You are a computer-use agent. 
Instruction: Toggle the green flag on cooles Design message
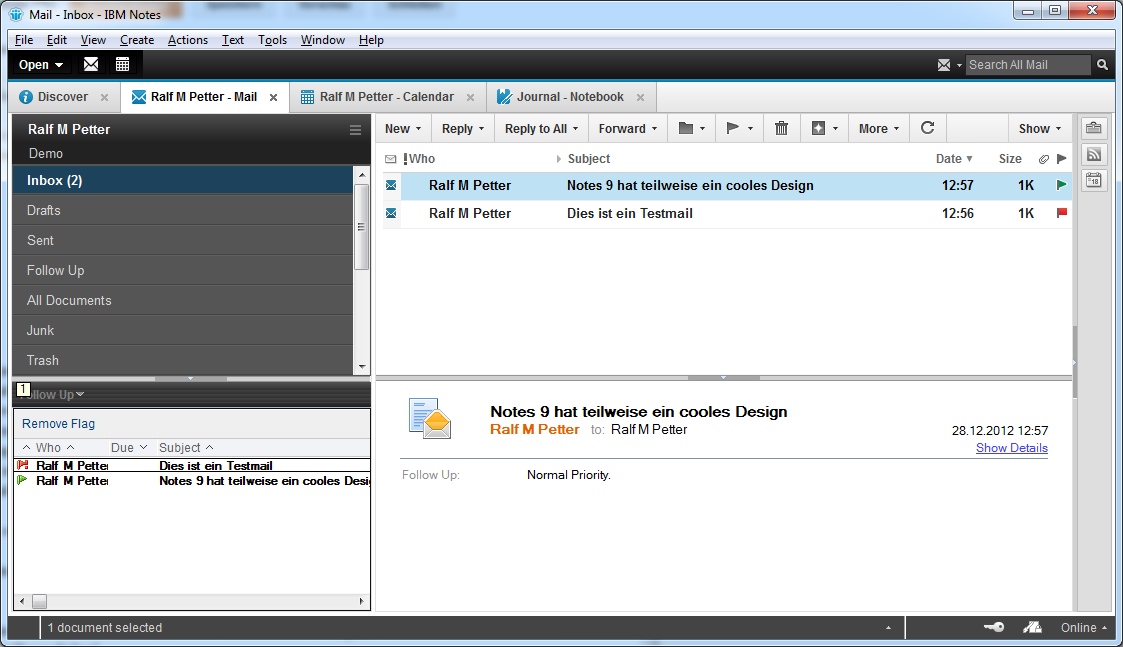pyautogui.click(x=1061, y=185)
